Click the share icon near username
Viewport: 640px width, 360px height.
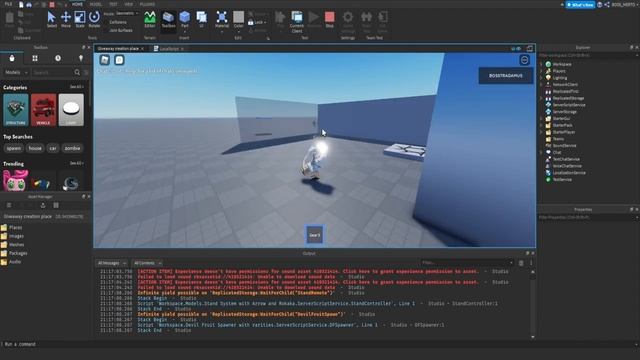607,4
